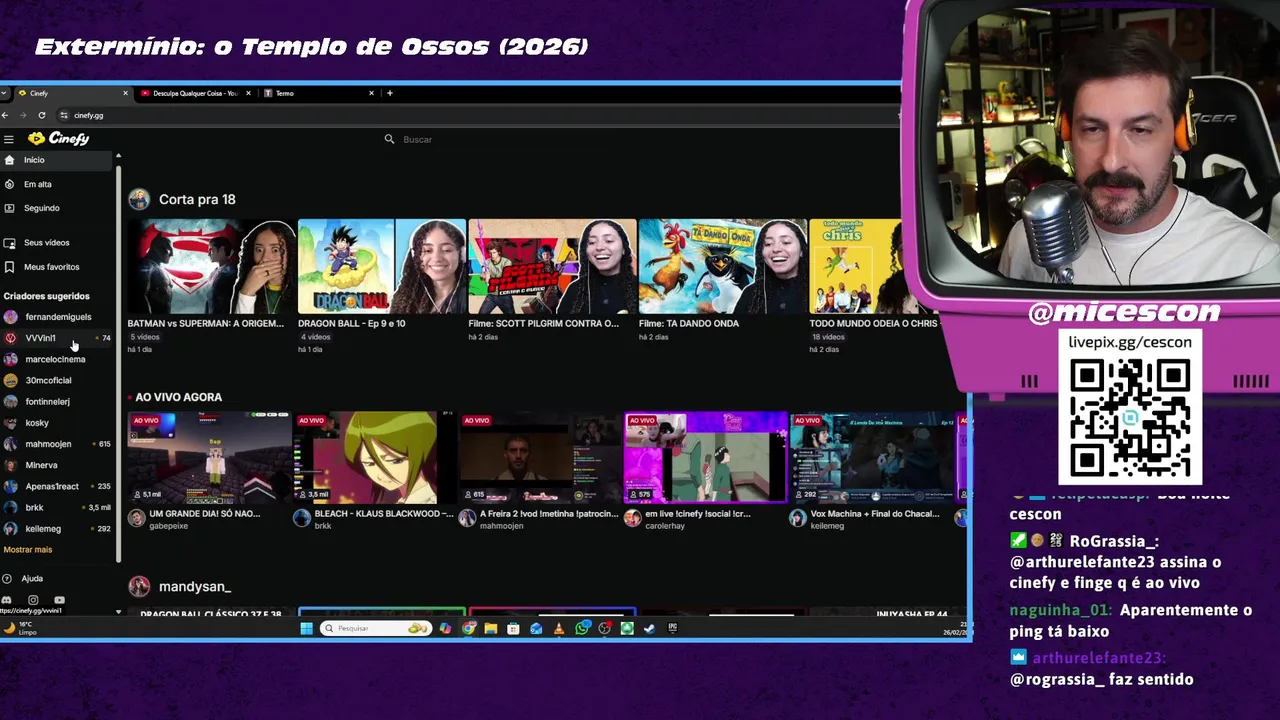This screenshot has width=1280, height=720.
Task: Open Chrome from the taskbar
Action: (469, 628)
